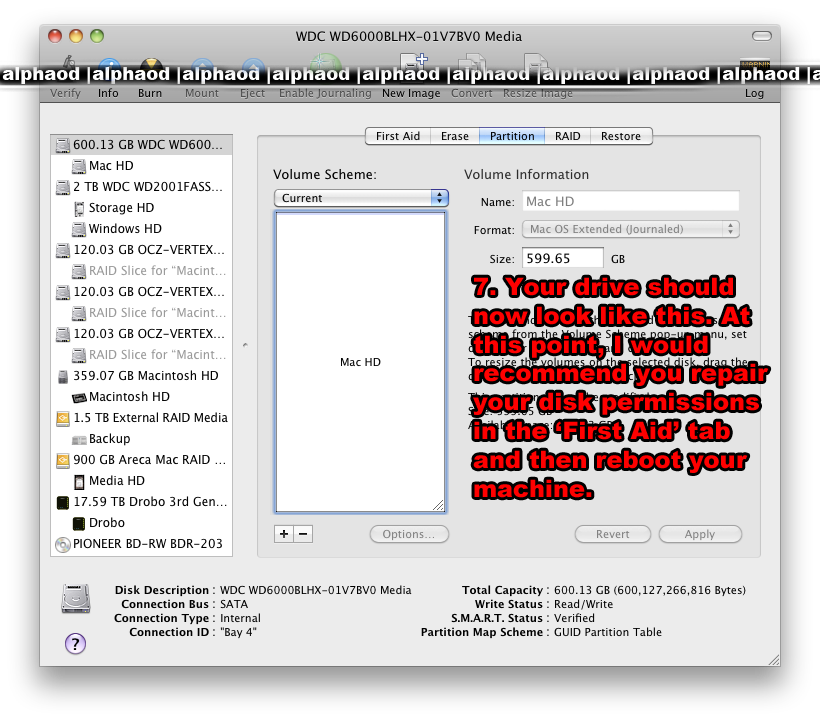Open the Format Mac OS Extended dropdown
Viewport: 820px width, 721px height.
click(x=631, y=229)
